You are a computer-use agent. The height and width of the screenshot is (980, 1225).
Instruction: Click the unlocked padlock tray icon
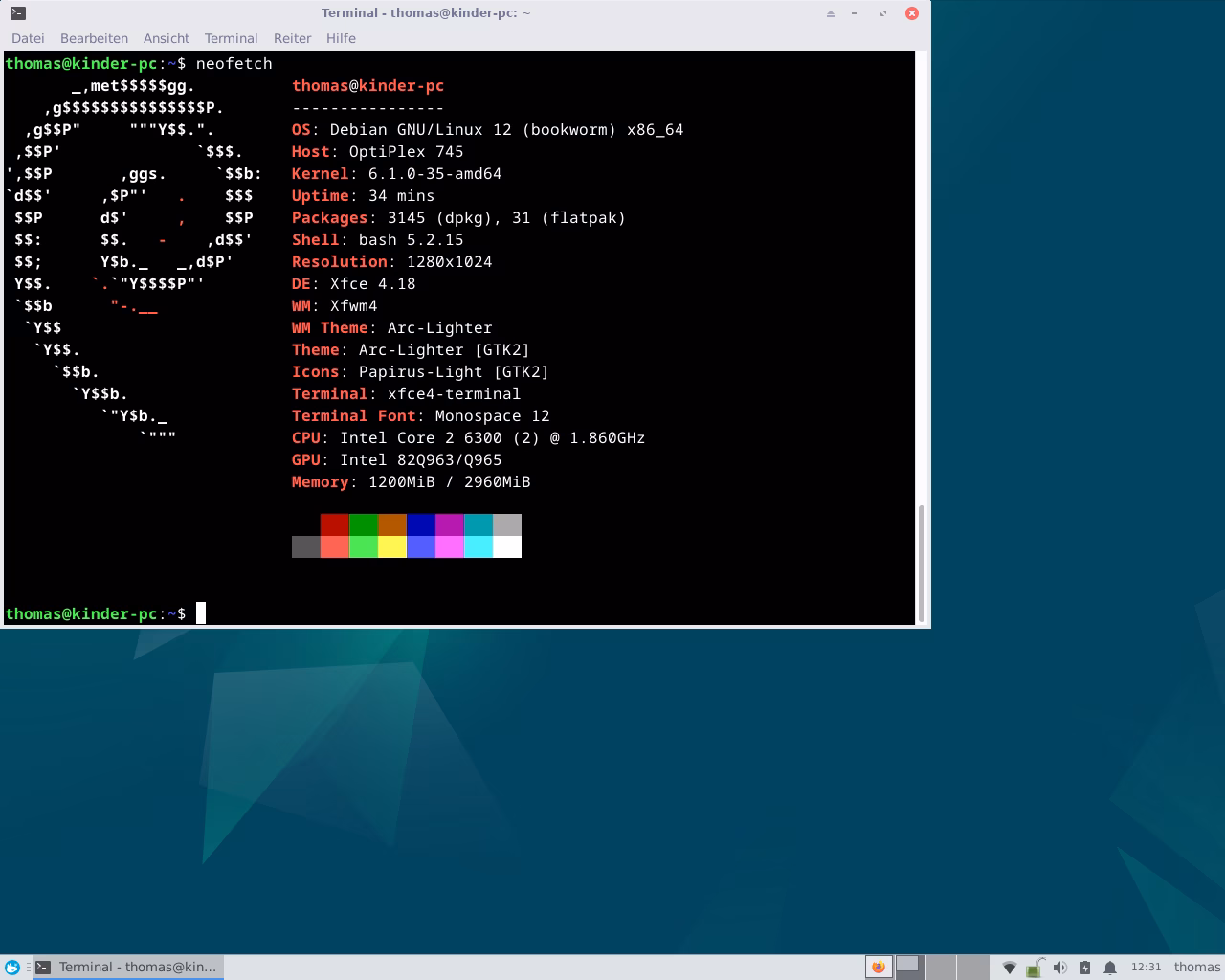(x=1034, y=967)
